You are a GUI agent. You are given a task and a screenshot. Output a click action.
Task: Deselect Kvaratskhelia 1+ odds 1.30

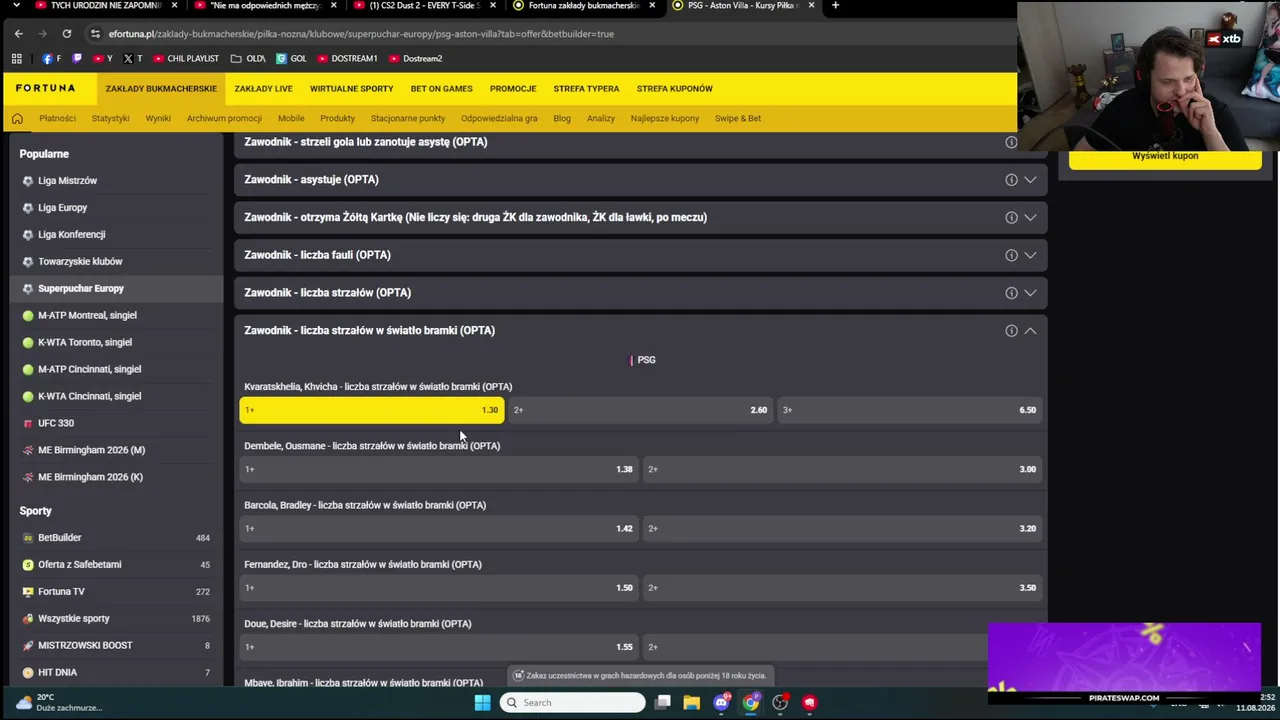pos(372,410)
